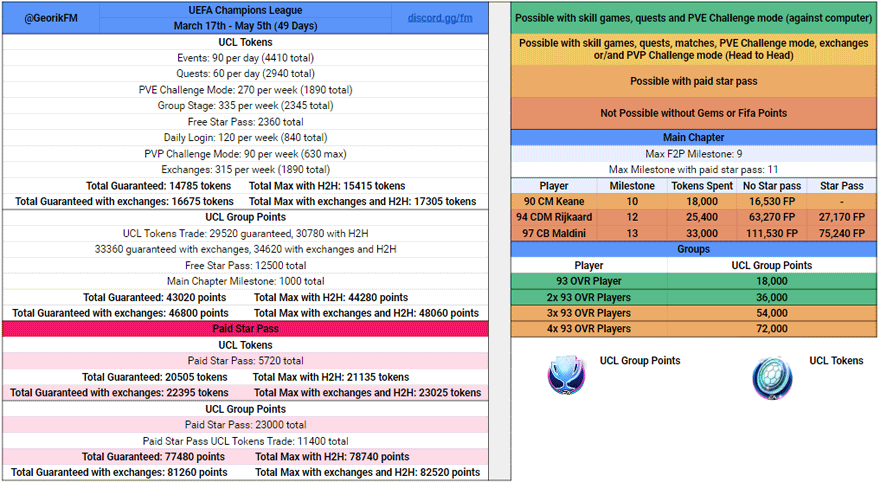The width and height of the screenshot is (880, 482).
Task: Open the discord.gg/fm link
Action: pos(439,18)
